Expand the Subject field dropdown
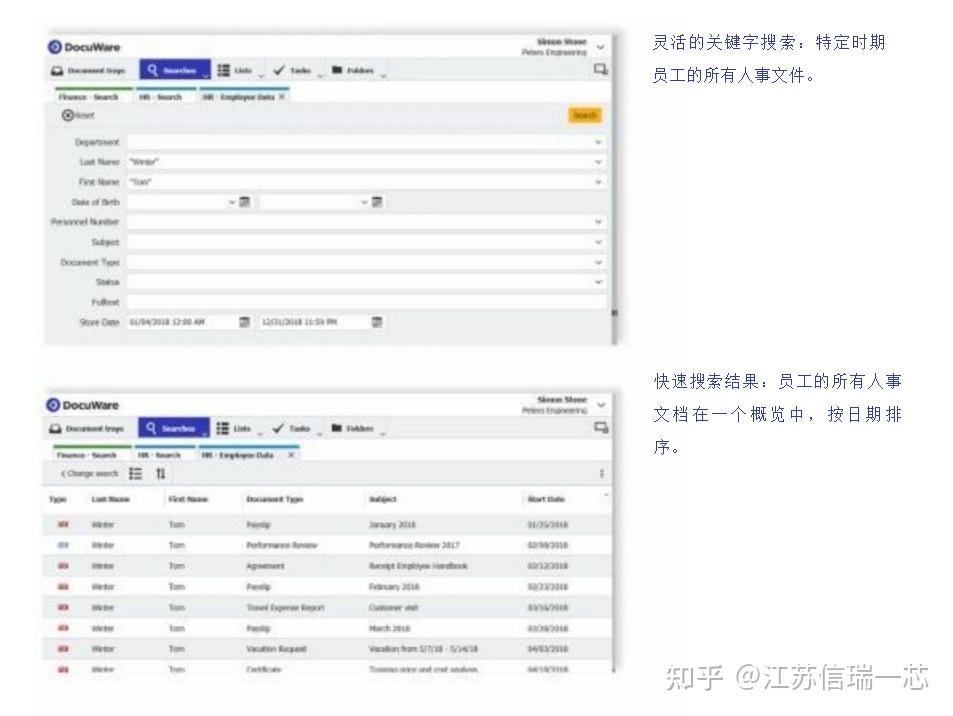Screen dimensions: 953x716 (598, 243)
